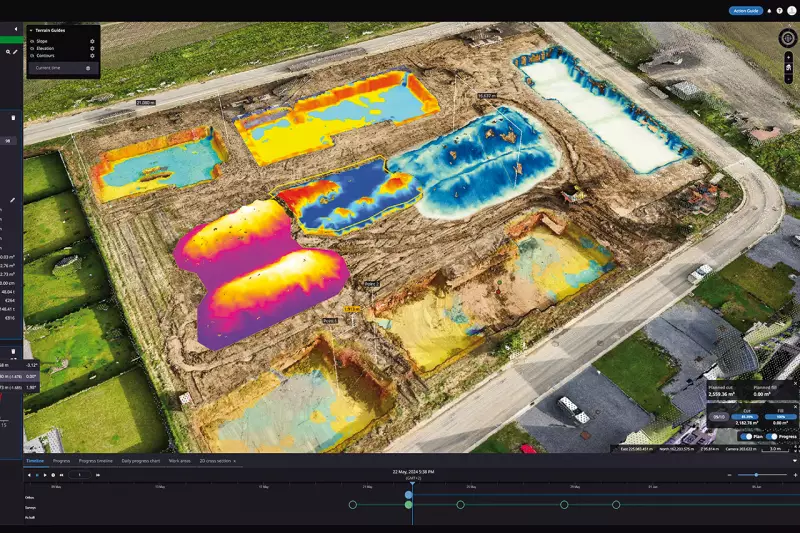Click the Action Guide button

pyautogui.click(x=745, y=11)
